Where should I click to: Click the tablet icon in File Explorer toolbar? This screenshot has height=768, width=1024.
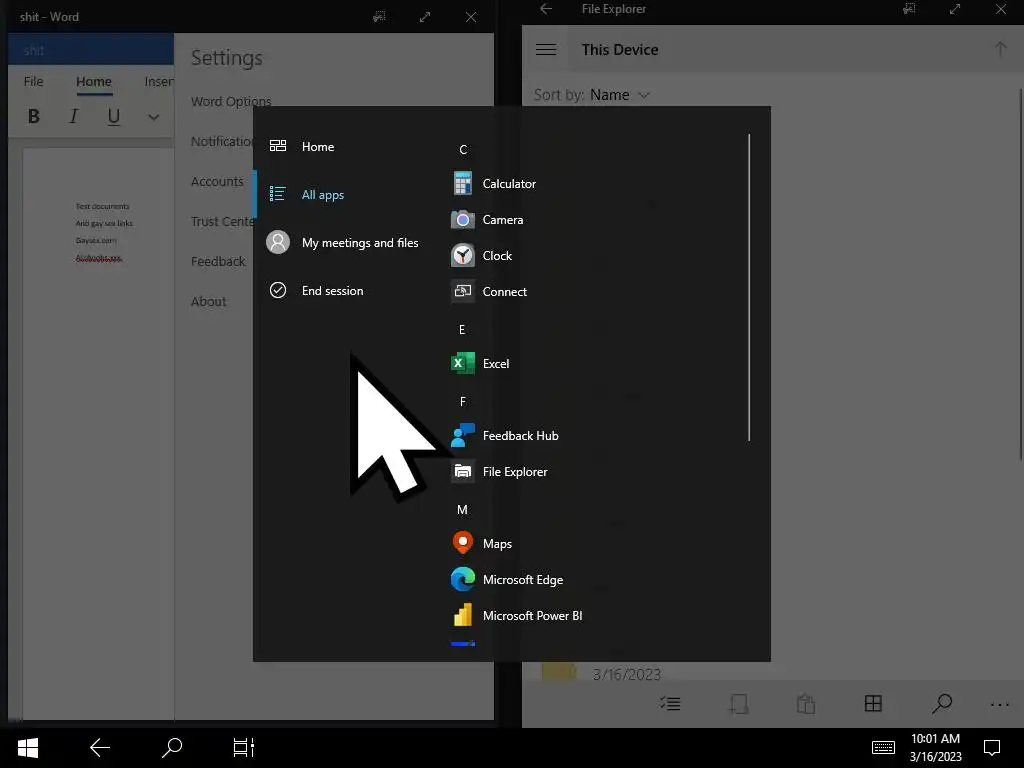pyautogui.click(x=739, y=703)
